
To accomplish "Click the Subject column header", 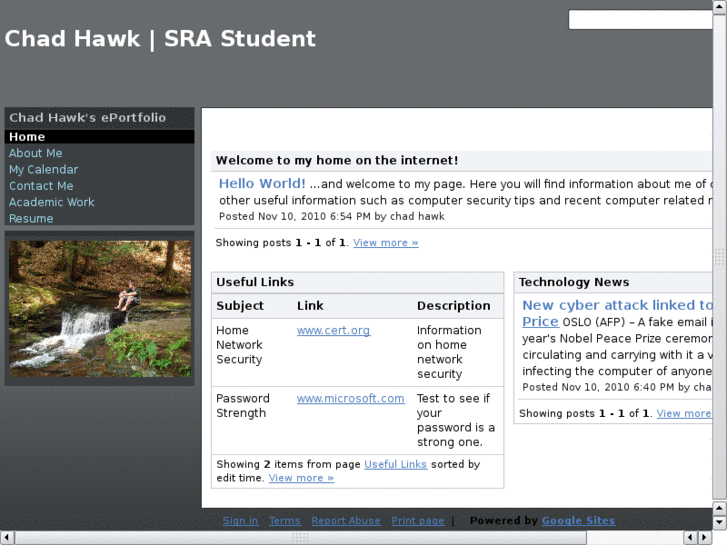I will pos(240,306).
